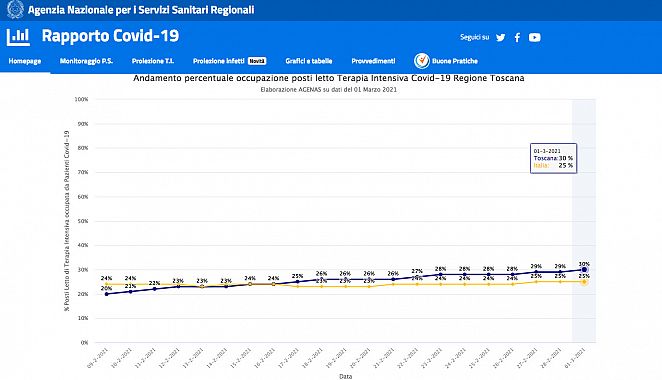Screen dimensions: 662x380
Task: Click the bar chart logo icon
Action: (18, 37)
